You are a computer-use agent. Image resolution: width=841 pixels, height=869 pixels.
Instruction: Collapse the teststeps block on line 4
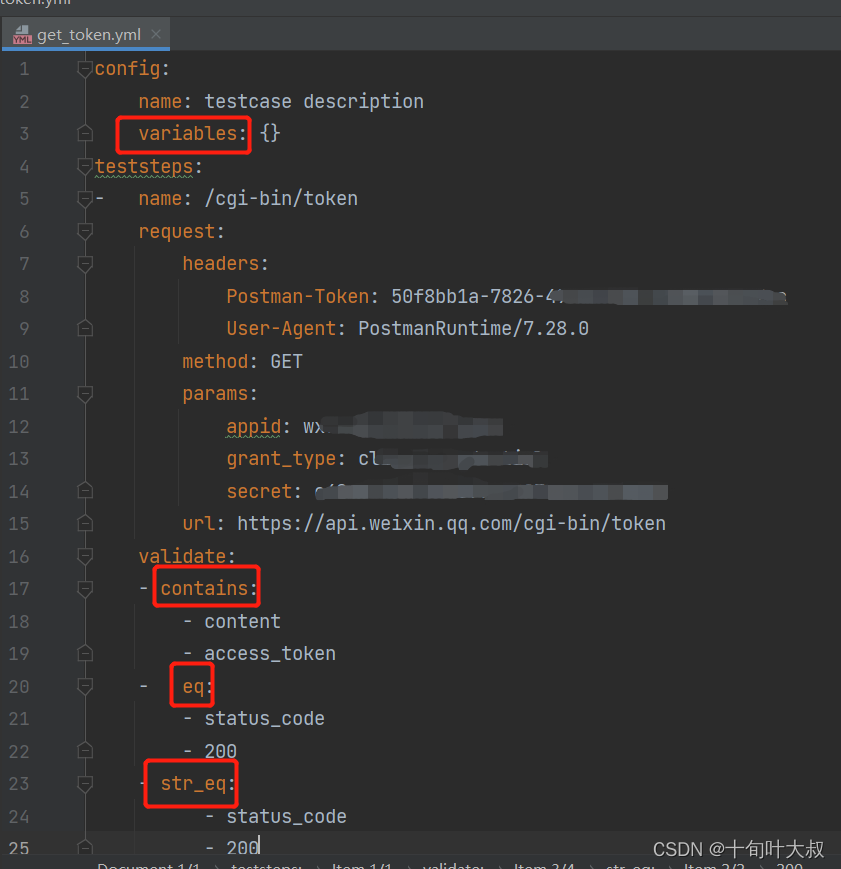[x=85, y=166]
